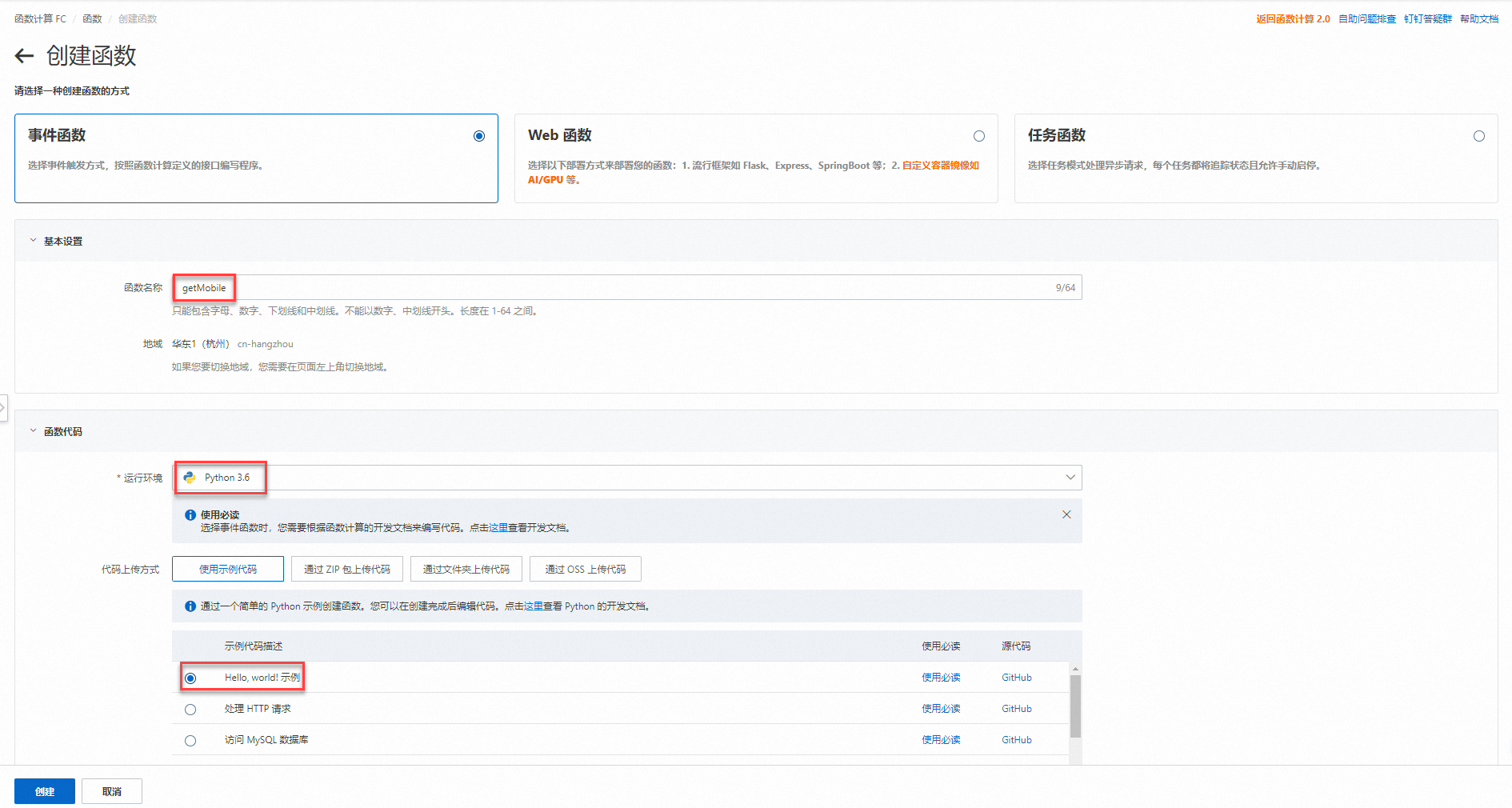Open 钉钉答疑群 link
1512x808 pixels.
(x=1428, y=18)
